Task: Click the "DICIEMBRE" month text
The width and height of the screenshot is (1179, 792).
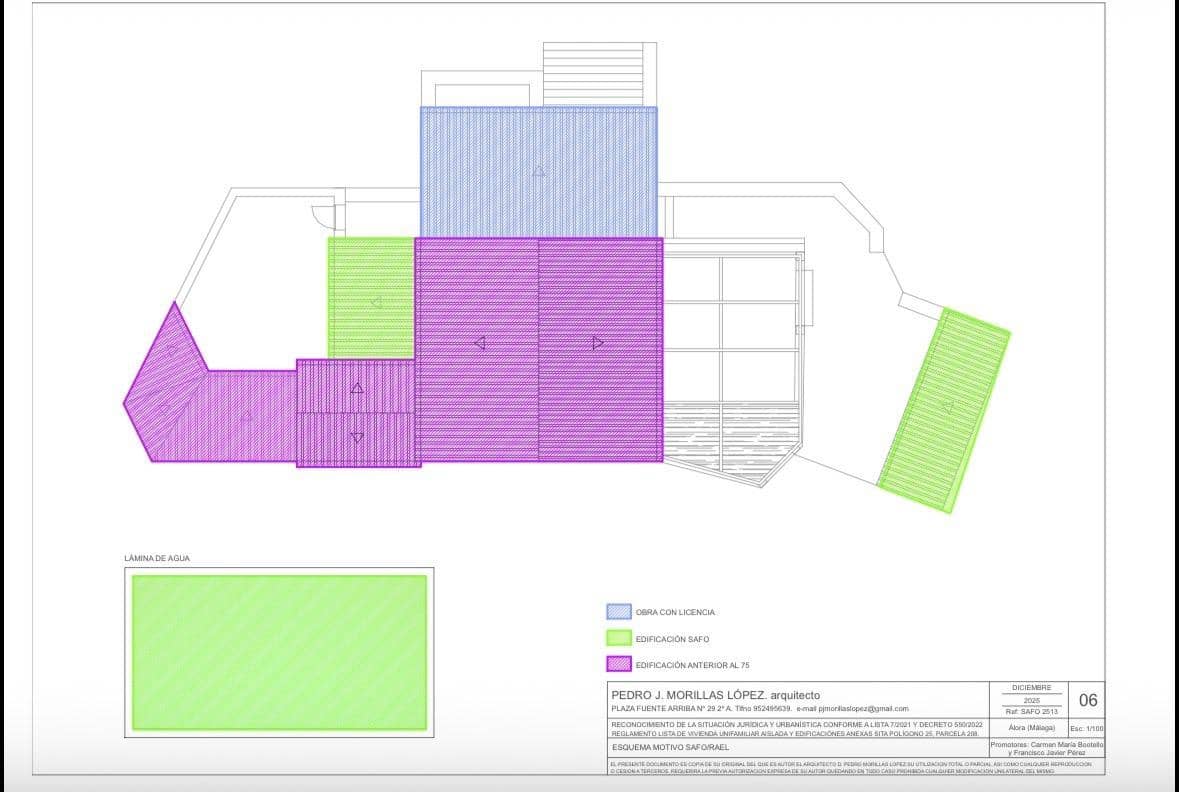Action: pos(1032,687)
